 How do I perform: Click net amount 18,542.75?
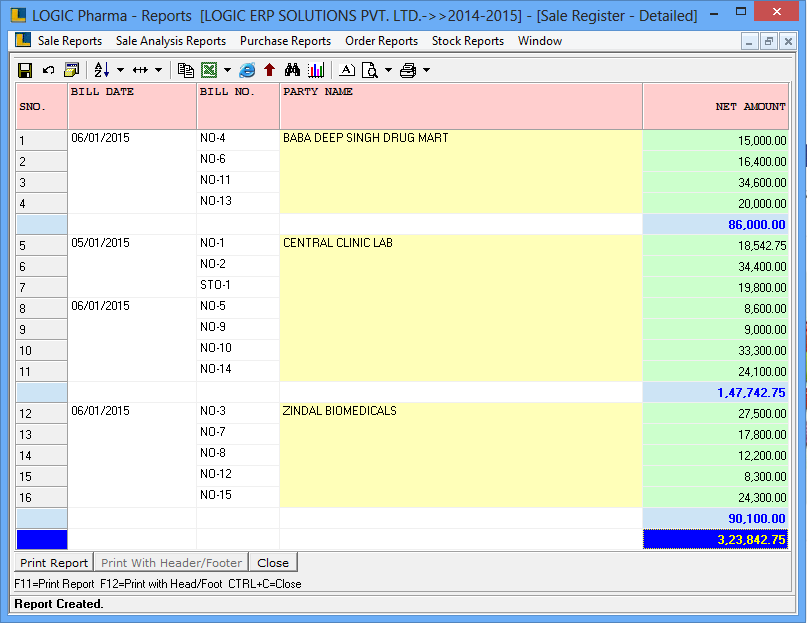[x=762, y=246]
